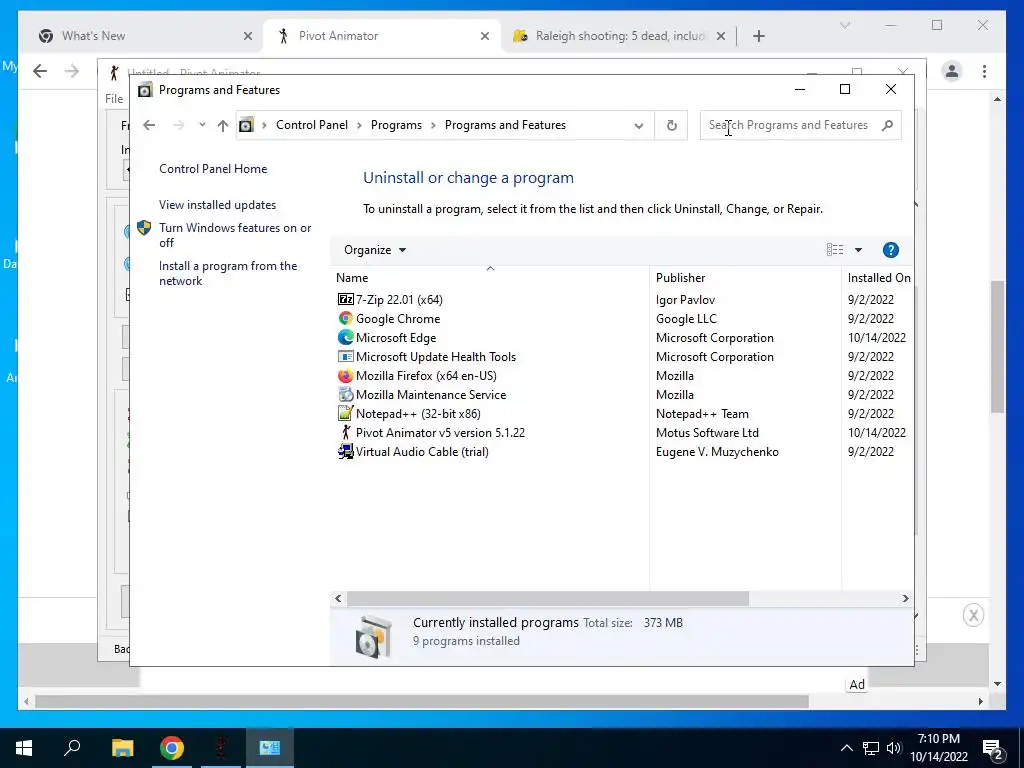This screenshot has height=768, width=1024.
Task: Close the What's New tab
Action: pos(248,36)
